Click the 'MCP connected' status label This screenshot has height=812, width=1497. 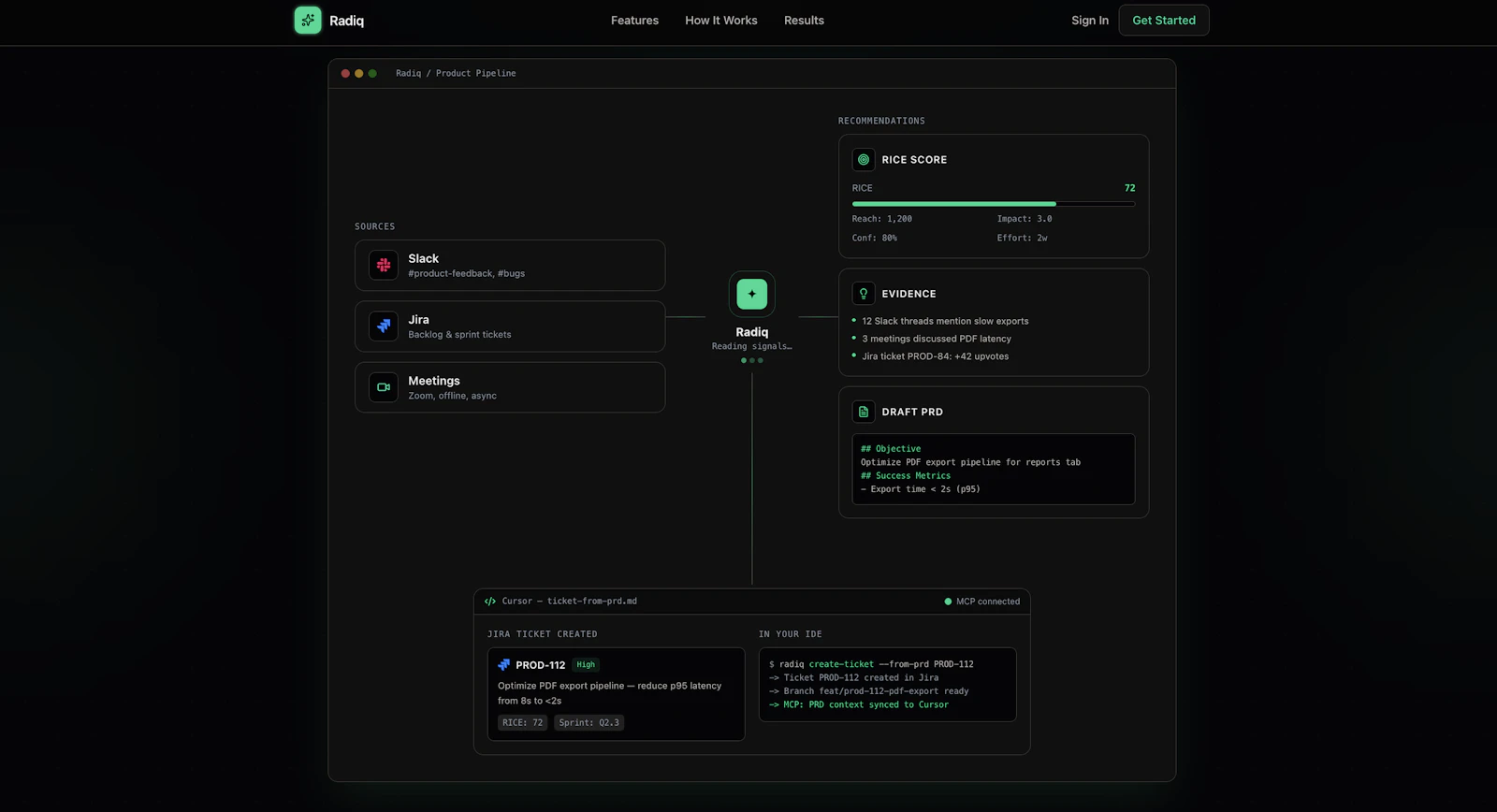(988, 602)
